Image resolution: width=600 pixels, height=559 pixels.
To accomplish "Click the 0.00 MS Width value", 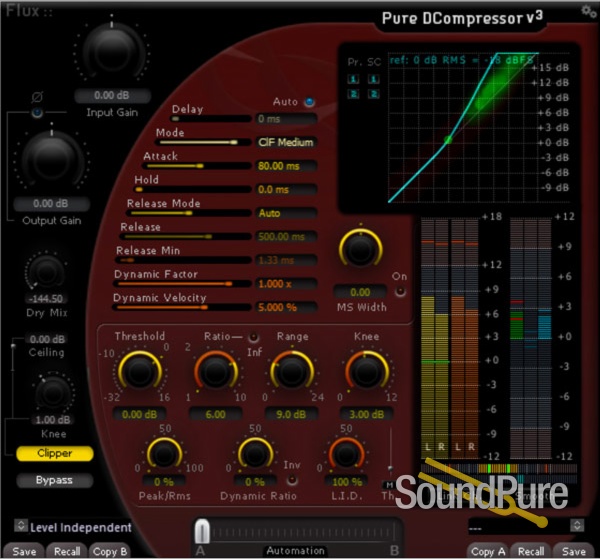I will click(360, 292).
